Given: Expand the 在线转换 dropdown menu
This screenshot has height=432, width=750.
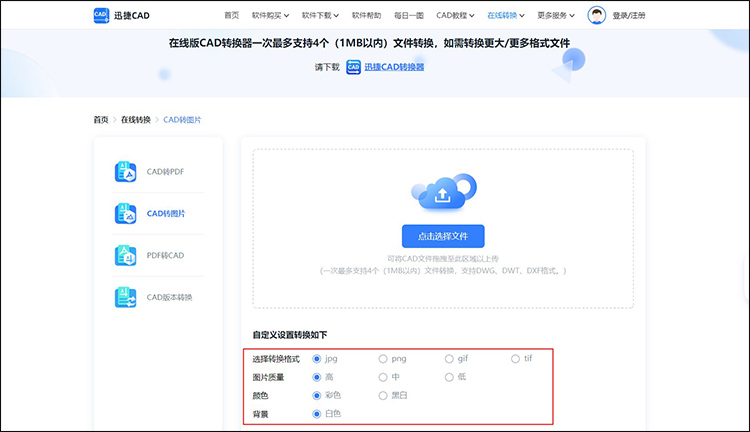Looking at the screenshot, I should [x=506, y=15].
